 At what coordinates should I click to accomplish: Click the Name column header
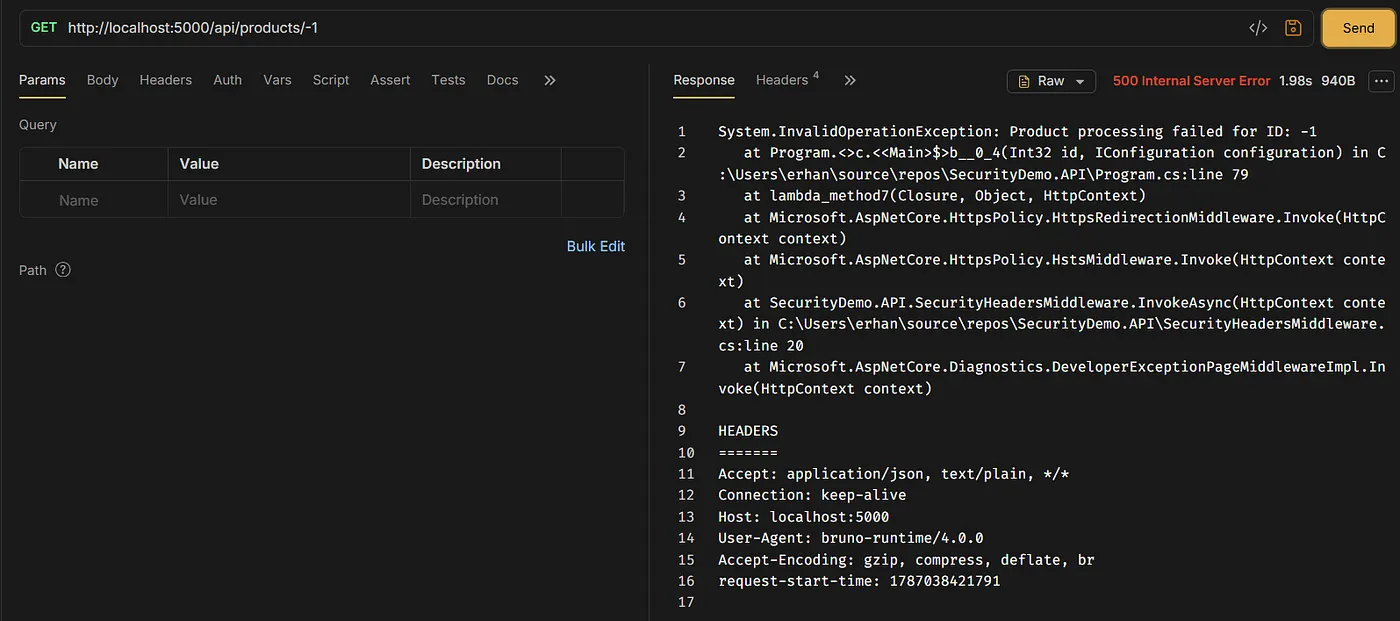coord(78,164)
